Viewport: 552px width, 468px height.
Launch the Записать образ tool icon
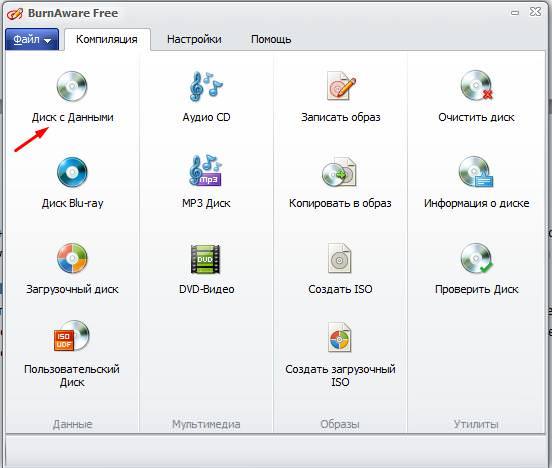coord(340,86)
